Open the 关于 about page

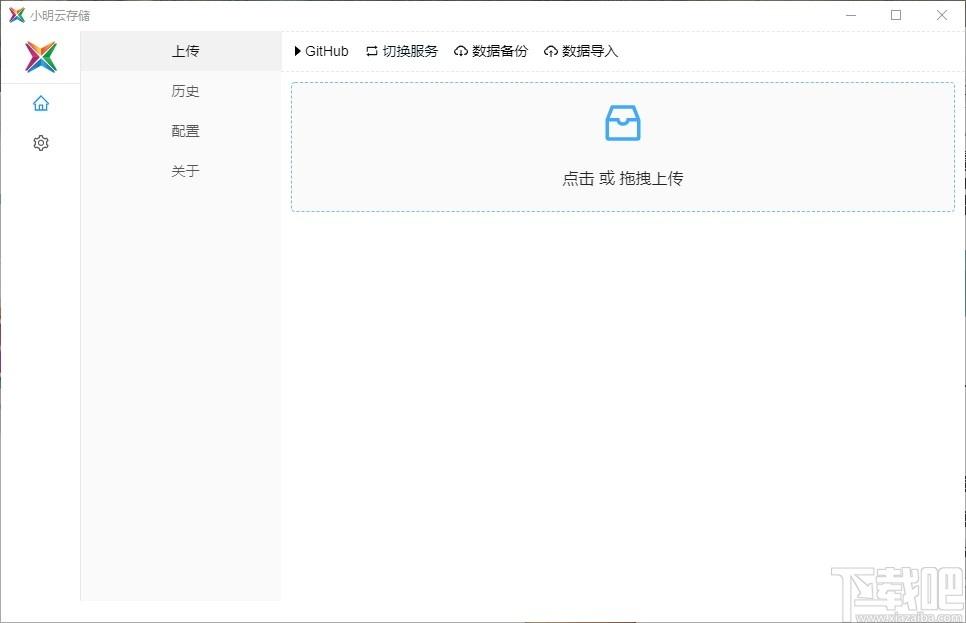[181, 171]
